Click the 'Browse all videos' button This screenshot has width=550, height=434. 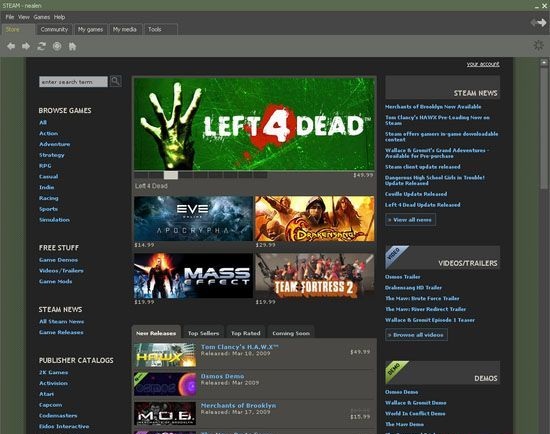(x=416, y=335)
